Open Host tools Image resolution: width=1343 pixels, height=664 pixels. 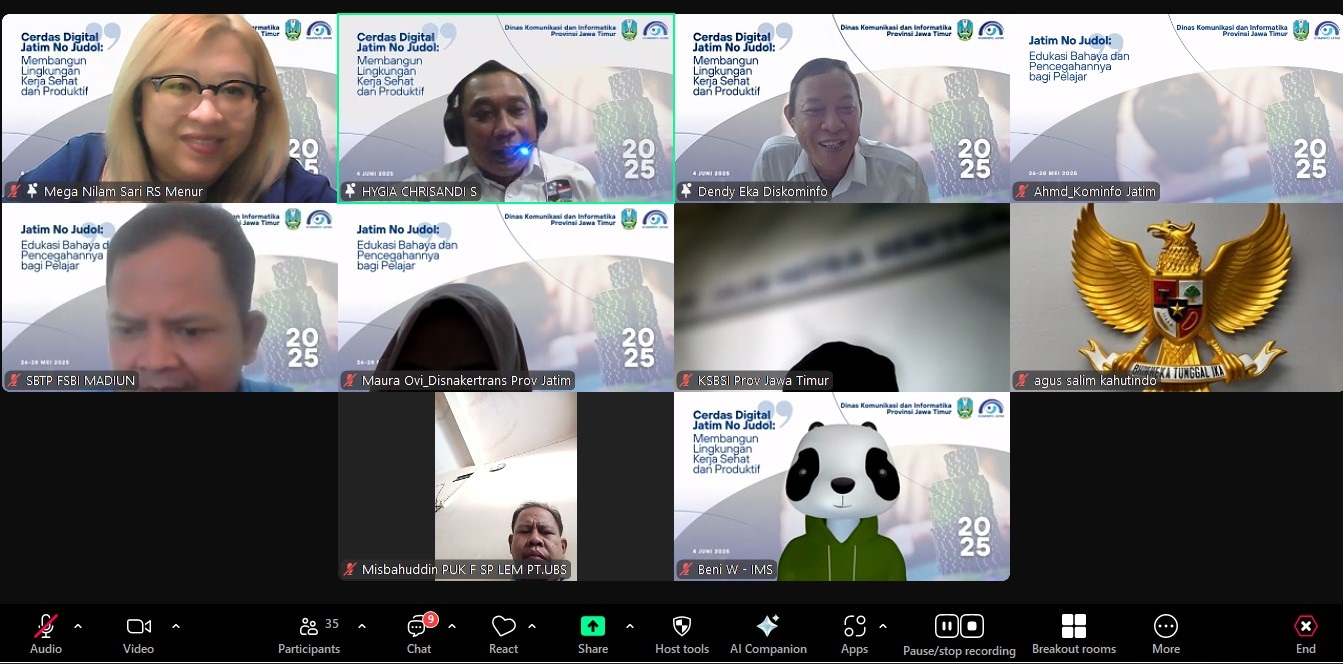pos(681,631)
